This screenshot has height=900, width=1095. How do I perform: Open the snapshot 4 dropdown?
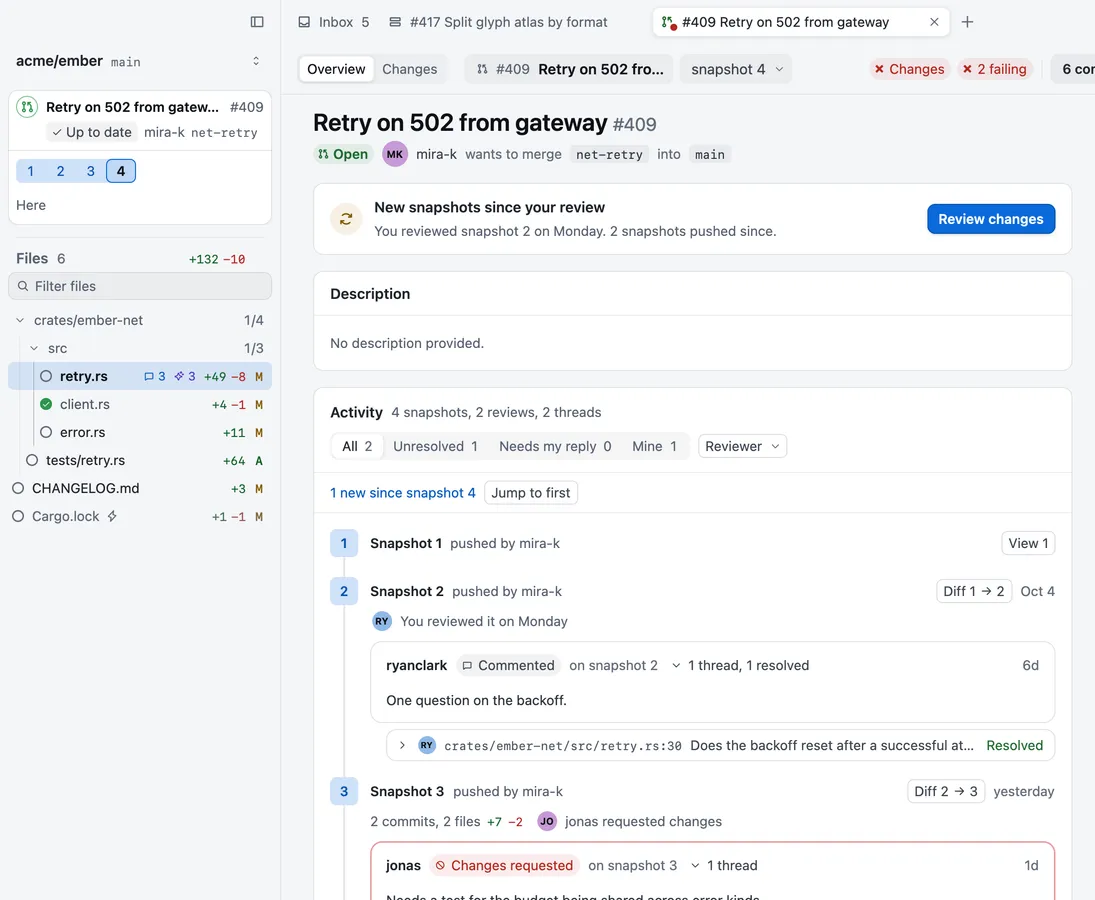(736, 69)
